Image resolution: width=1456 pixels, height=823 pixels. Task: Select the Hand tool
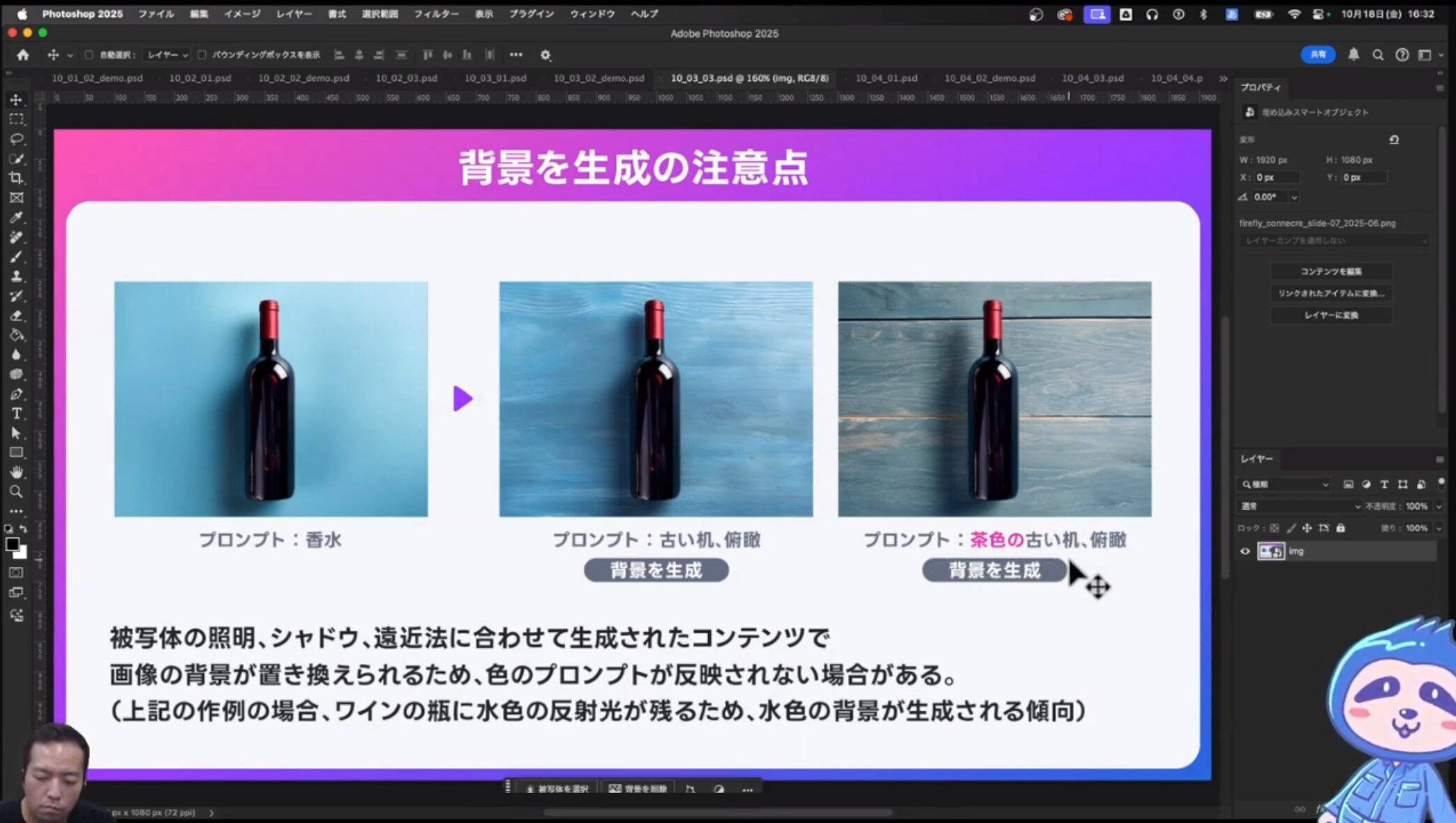coord(16,472)
